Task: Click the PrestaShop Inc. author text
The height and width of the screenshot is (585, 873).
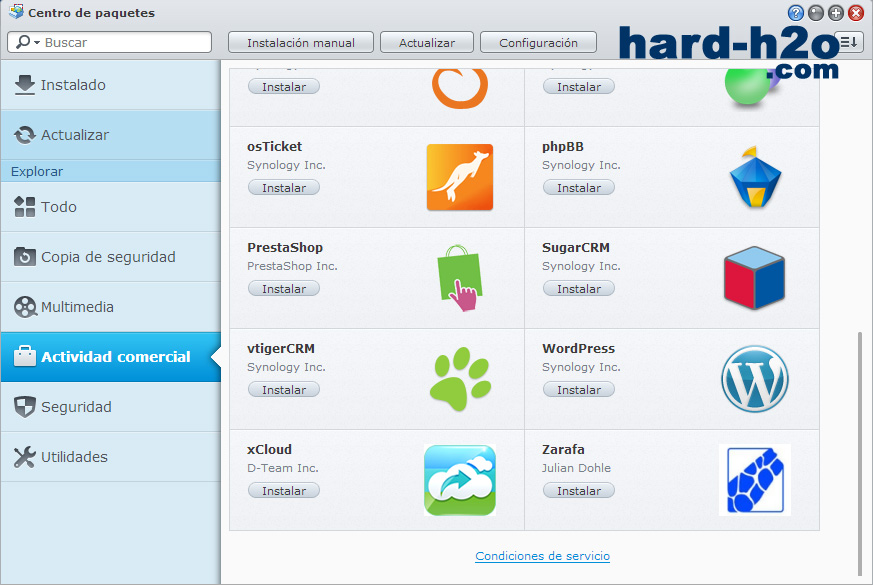Action: tap(292, 266)
